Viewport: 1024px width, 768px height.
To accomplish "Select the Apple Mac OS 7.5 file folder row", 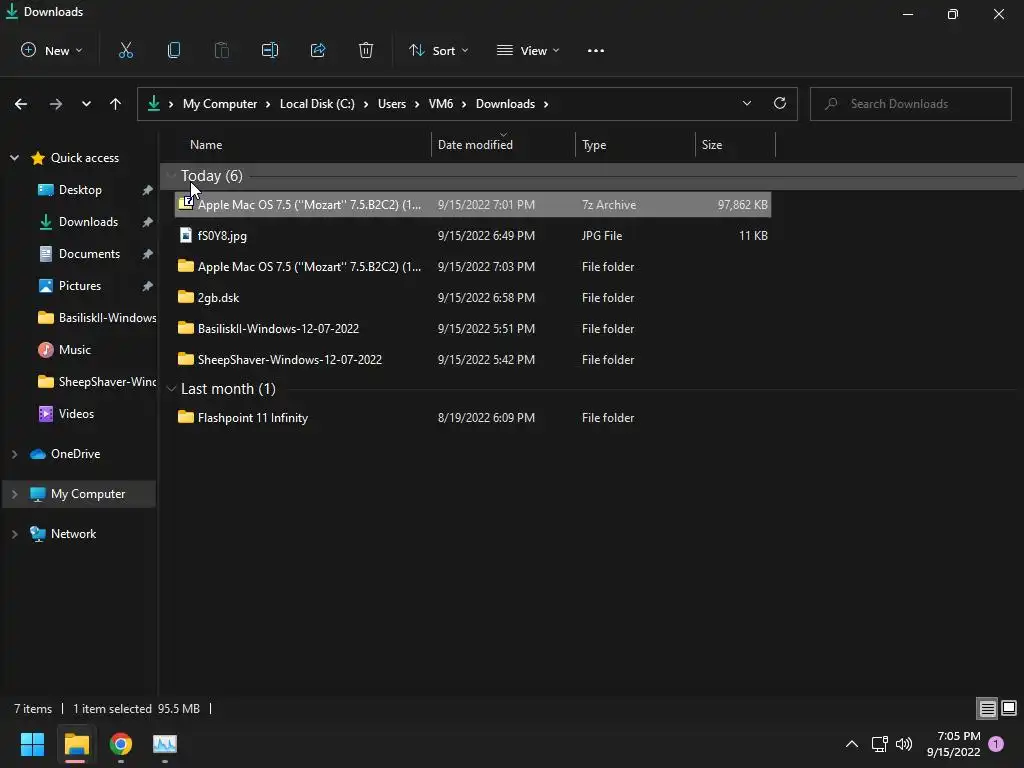I will 473,266.
